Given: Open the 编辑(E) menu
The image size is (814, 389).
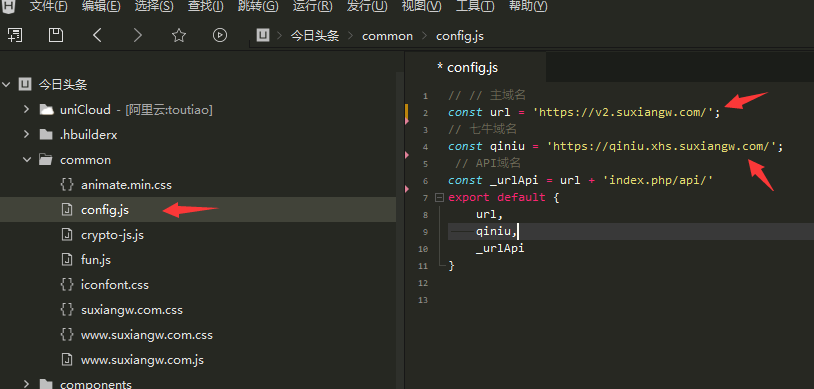Looking at the screenshot, I should coord(101,6).
